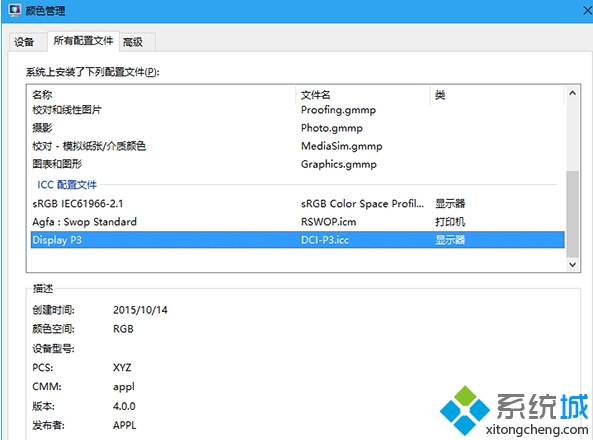Click sRGB Color Space Profil... file name
Image resolution: width=593 pixels, height=440 pixels.
click(362, 204)
